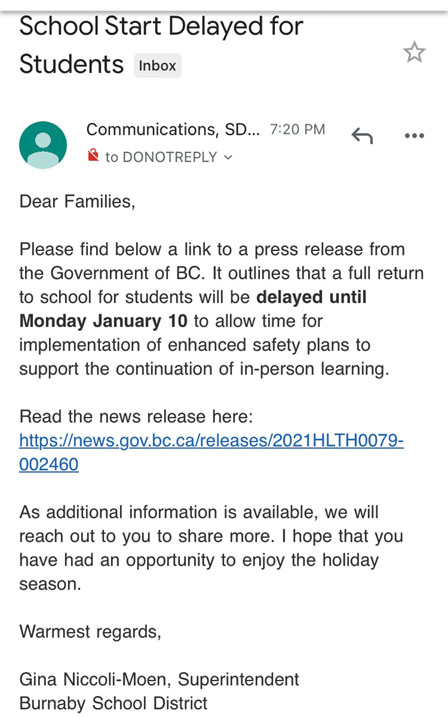This screenshot has height=717, width=448.
Task: Tap the Inbox label chip
Action: (x=157, y=65)
